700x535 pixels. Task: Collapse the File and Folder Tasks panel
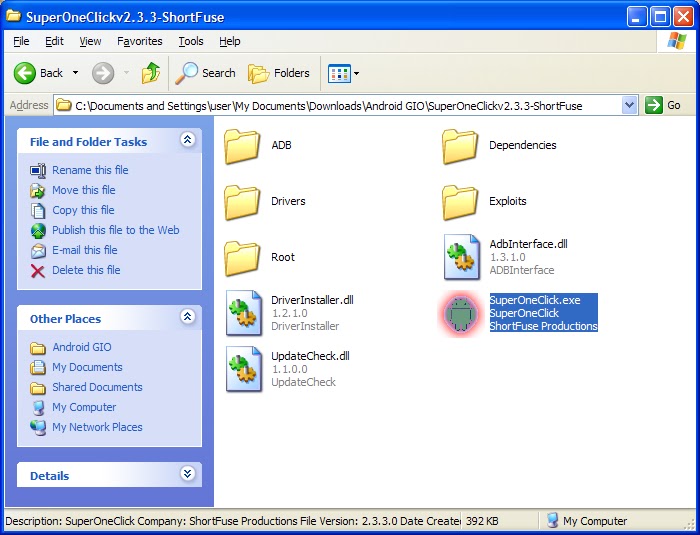[188, 139]
